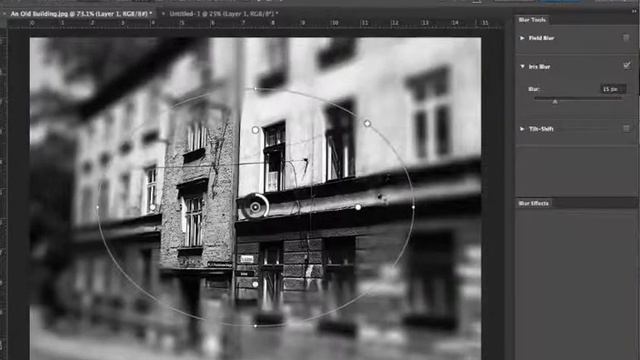Click the horizontal ruler above the canvas

[x=255, y=23]
